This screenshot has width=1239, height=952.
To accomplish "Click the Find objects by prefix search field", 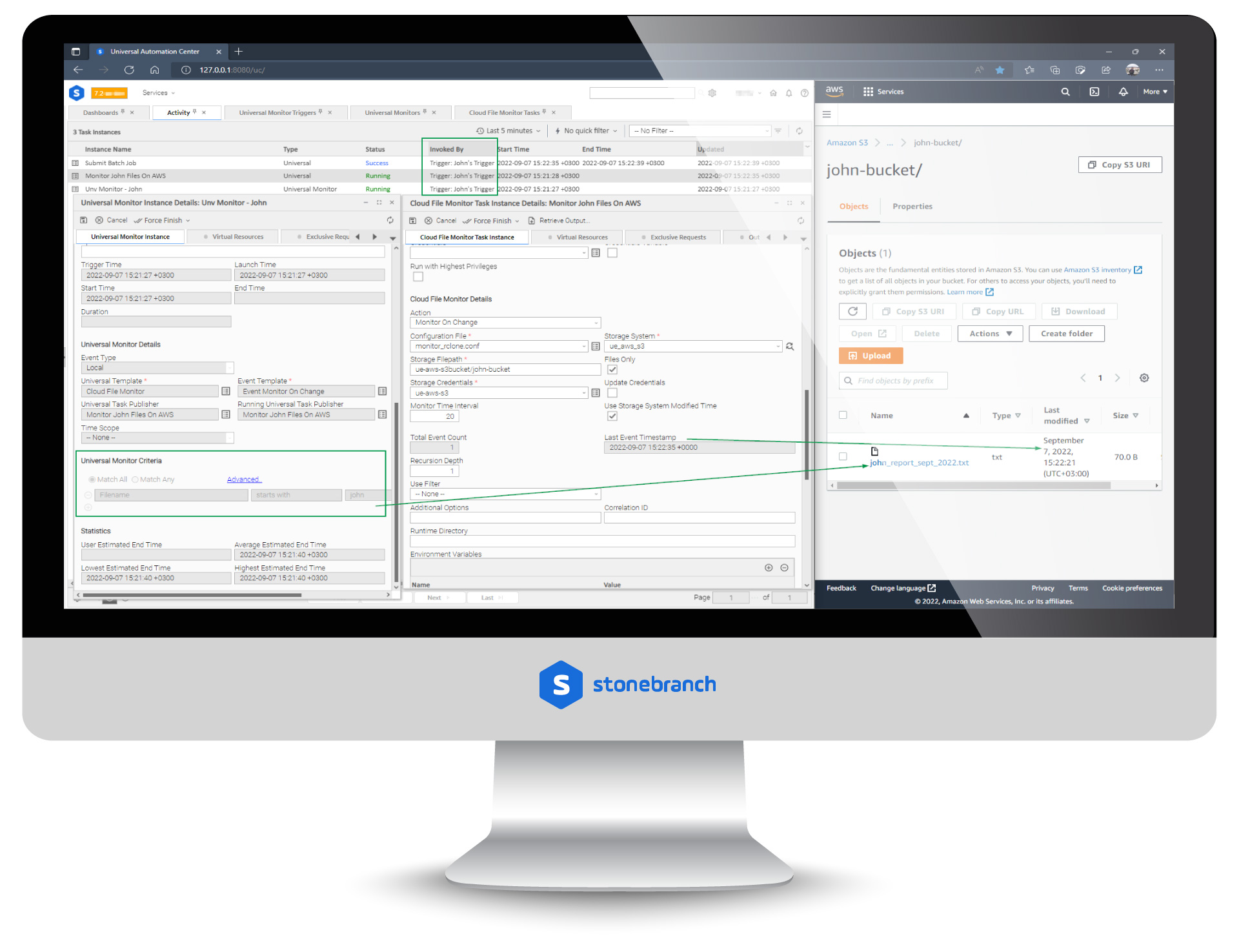I will tap(894, 381).
